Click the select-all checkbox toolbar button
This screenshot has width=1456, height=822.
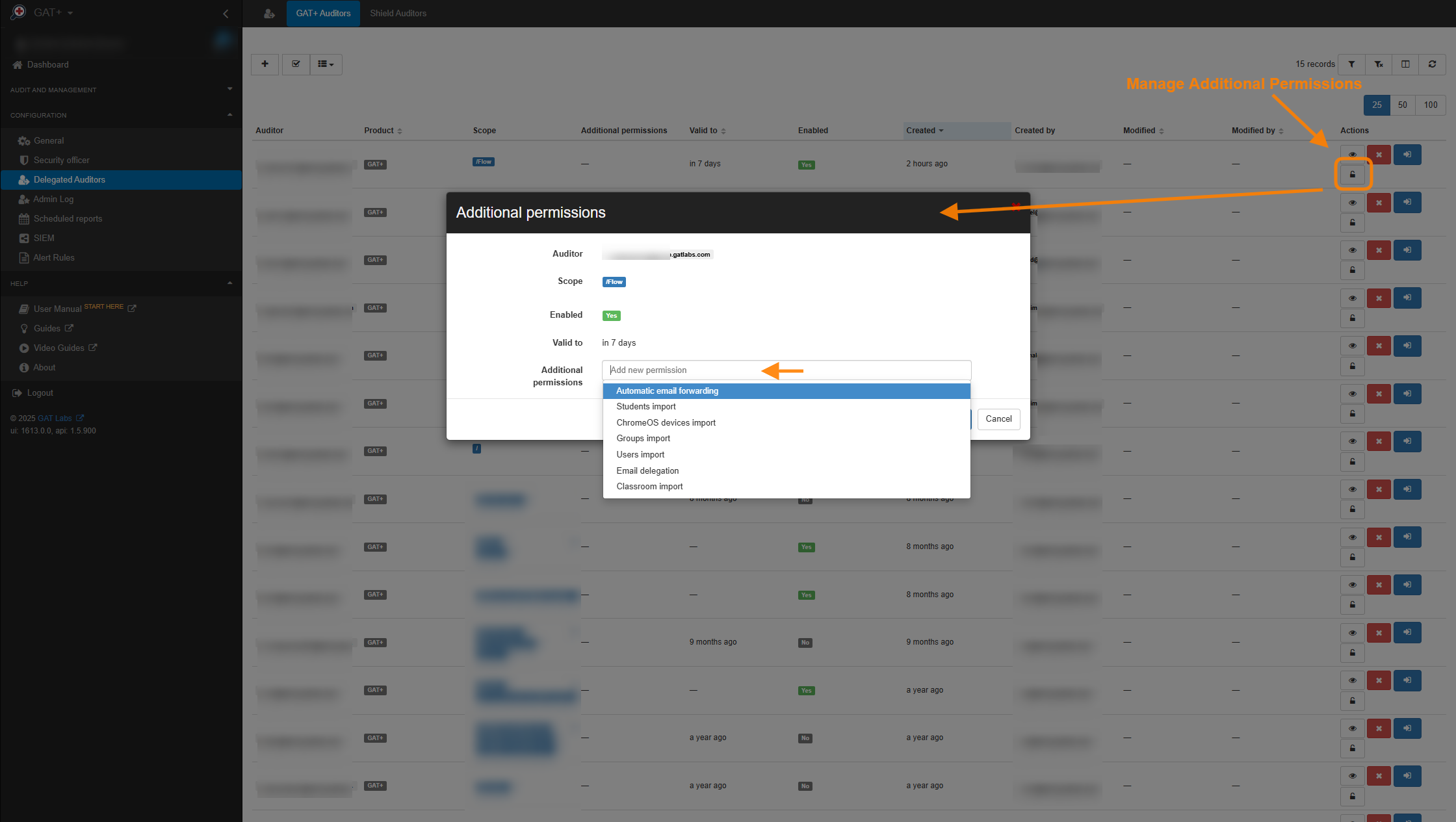[x=296, y=64]
